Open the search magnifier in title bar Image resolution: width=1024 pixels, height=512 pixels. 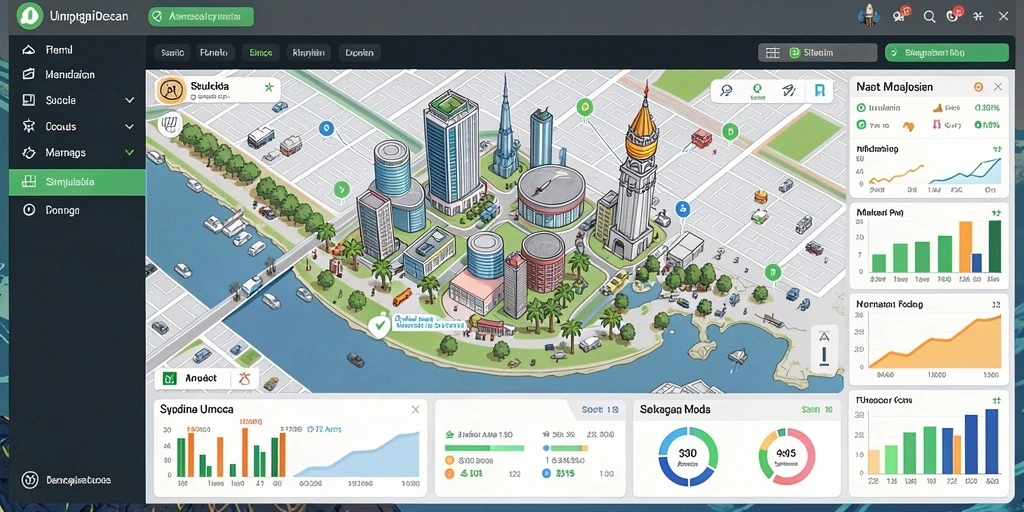coord(929,17)
